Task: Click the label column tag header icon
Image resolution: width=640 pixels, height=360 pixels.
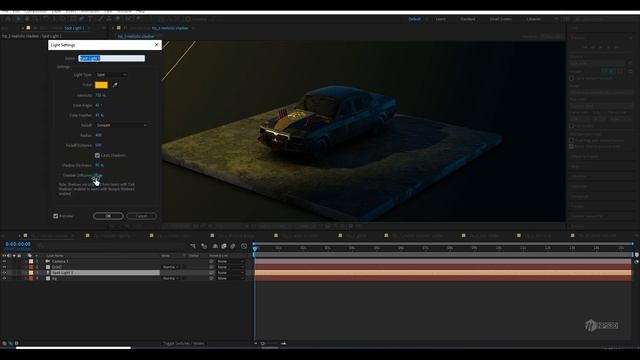Action: [x=29, y=256]
